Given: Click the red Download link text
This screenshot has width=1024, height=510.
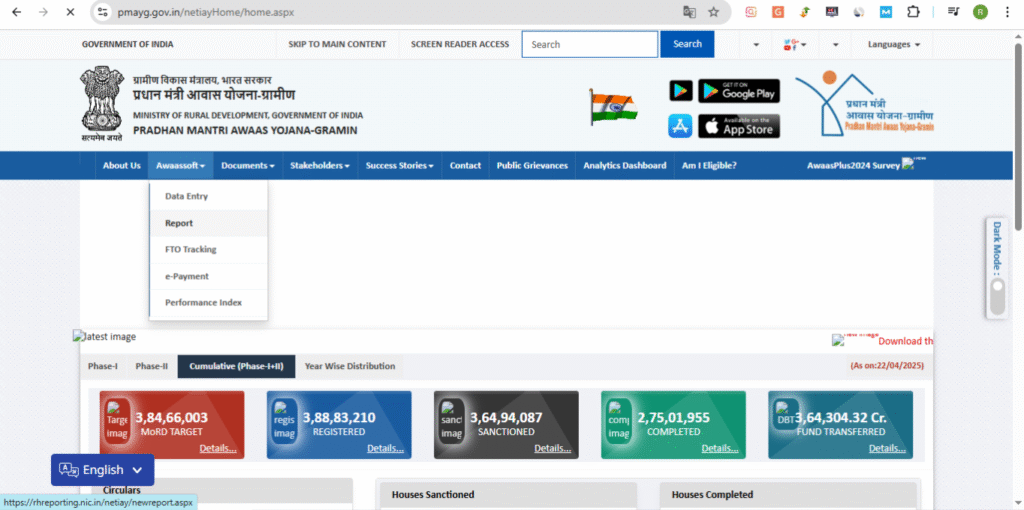Looking at the screenshot, I should pyautogui.click(x=905, y=341).
